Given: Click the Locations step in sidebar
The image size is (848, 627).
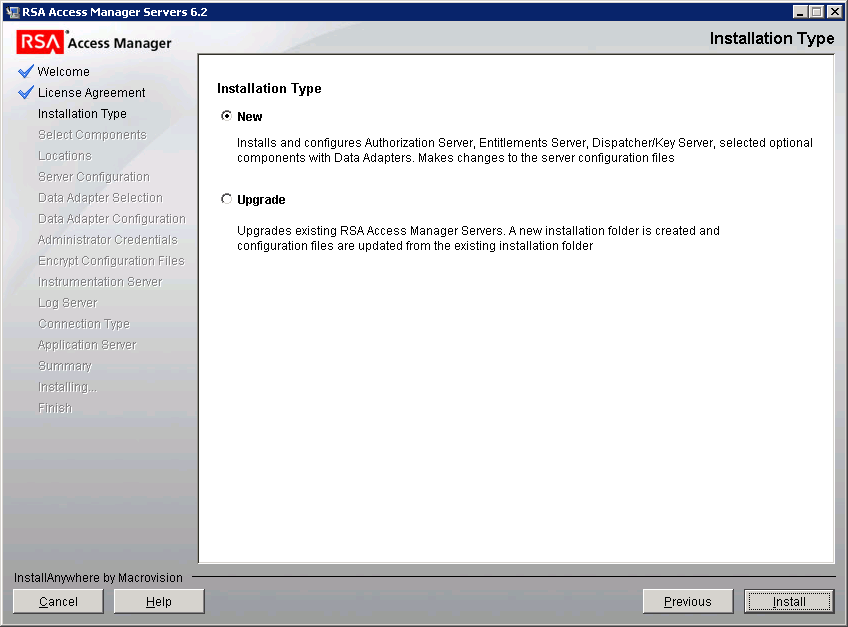Looking at the screenshot, I should tap(64, 155).
